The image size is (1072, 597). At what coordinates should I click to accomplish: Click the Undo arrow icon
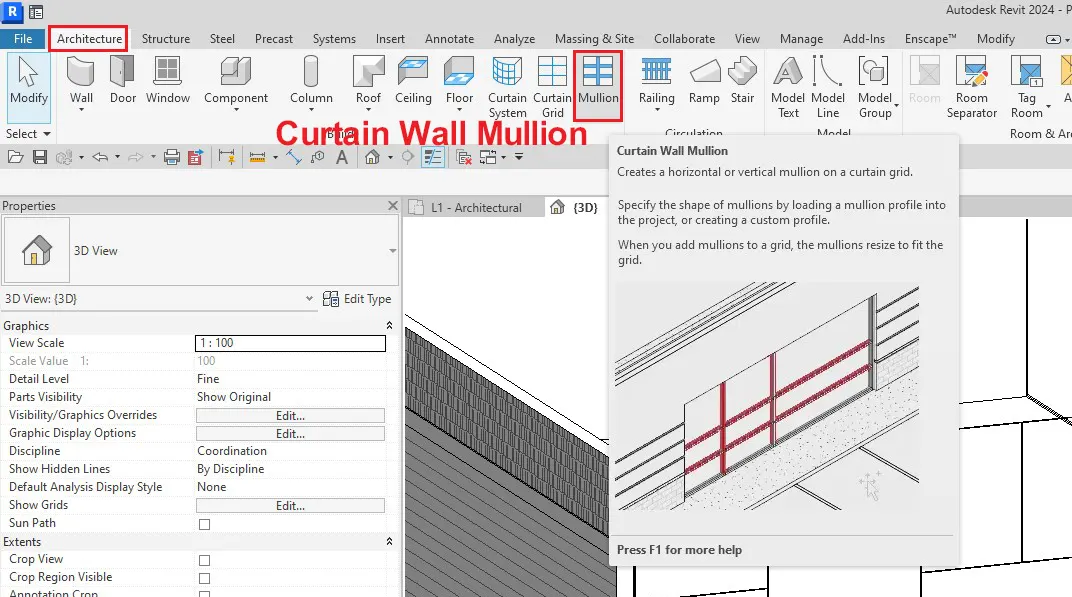[100, 157]
